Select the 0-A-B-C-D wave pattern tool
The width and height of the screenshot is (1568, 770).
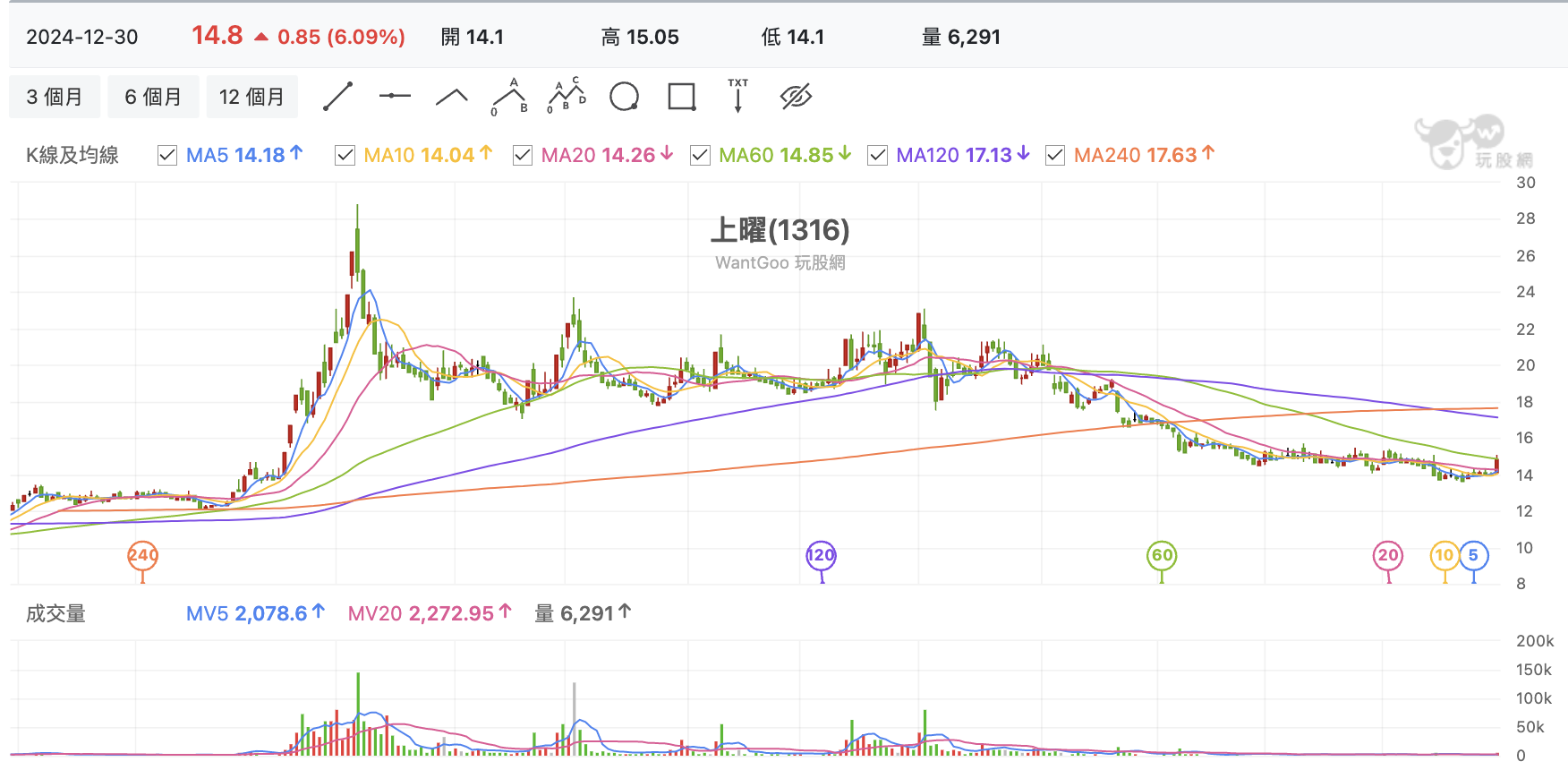pos(567,95)
